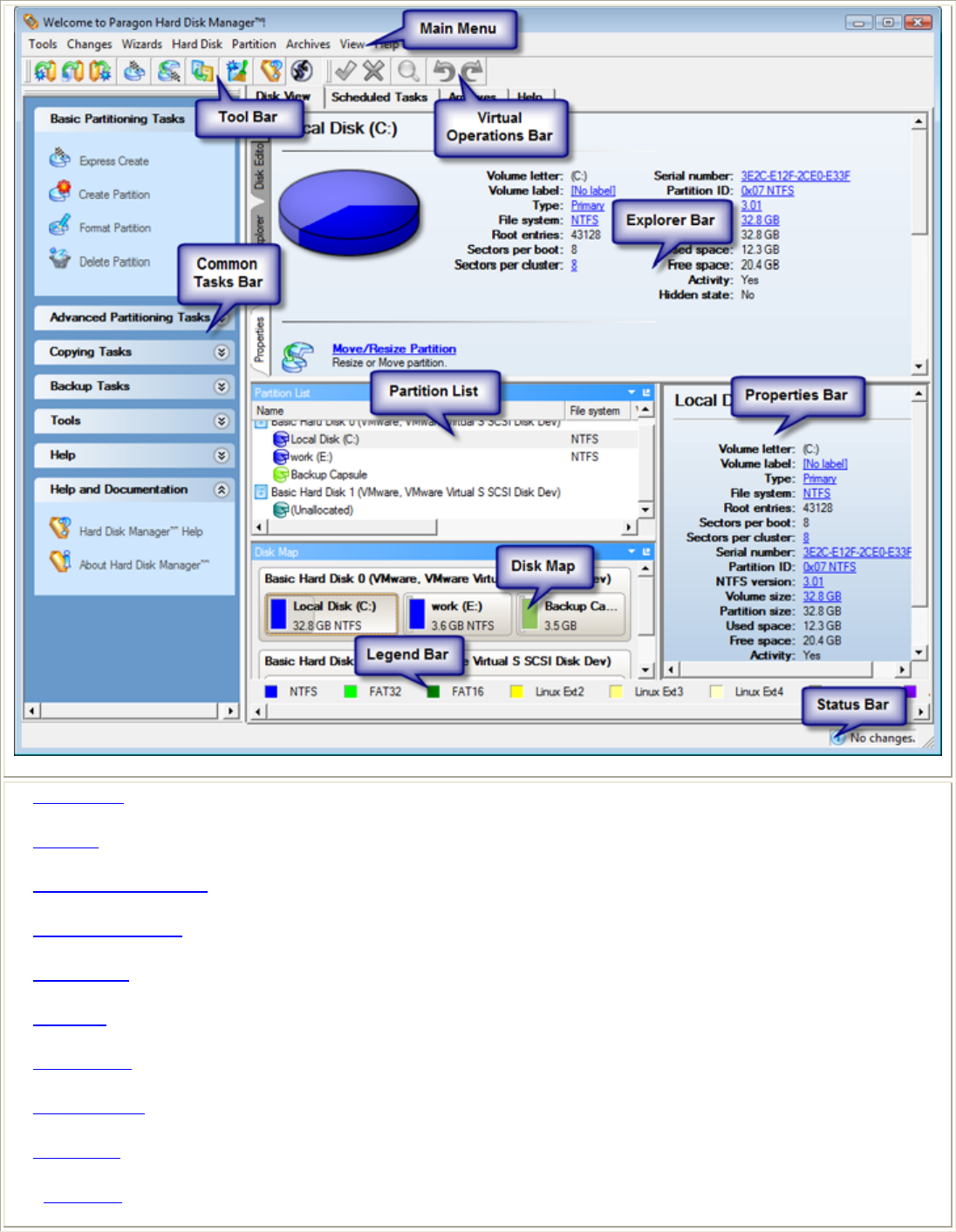Screen dimensions: 956x1232
Task: Click the Undo arrow in the toolbar
Action: [444, 71]
